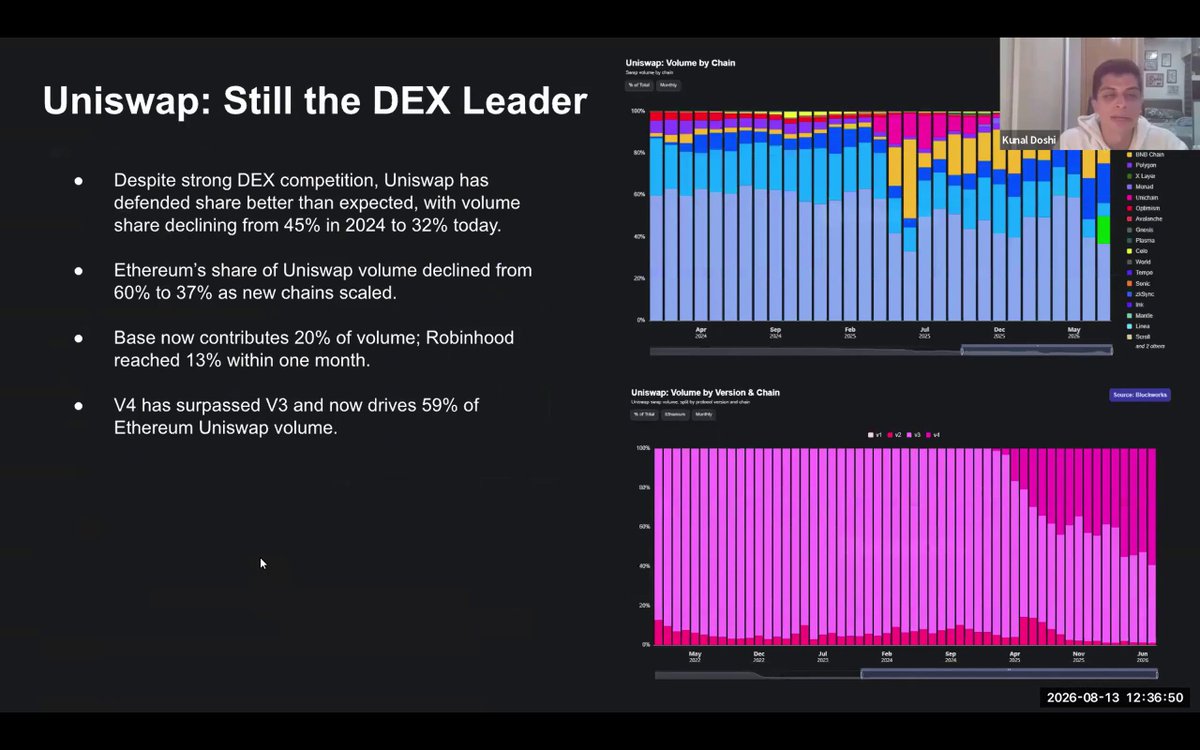Click 'May 2022' axis label on Version chart

click(695, 656)
